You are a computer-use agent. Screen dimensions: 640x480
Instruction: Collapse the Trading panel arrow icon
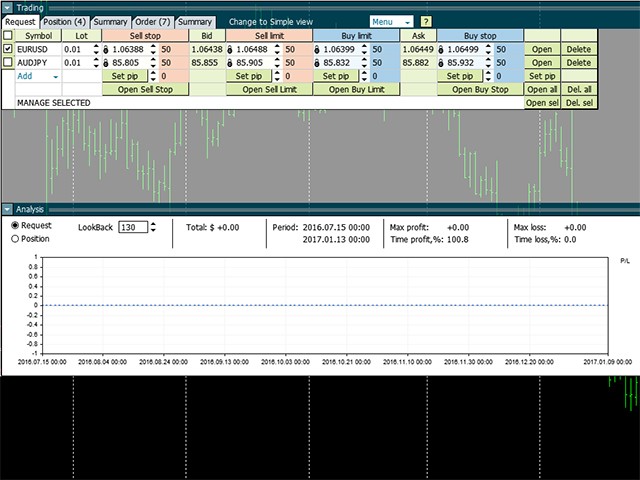(x=8, y=7)
